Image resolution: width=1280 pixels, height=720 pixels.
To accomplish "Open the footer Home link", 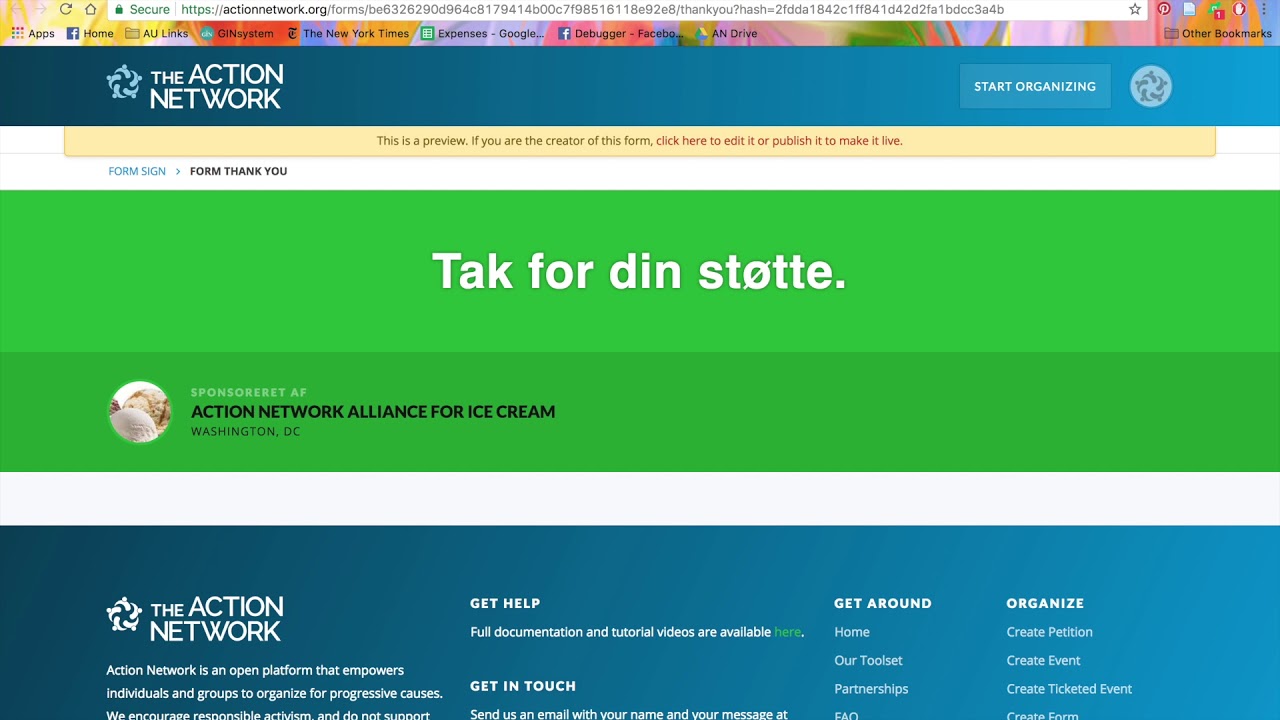I will (x=852, y=632).
